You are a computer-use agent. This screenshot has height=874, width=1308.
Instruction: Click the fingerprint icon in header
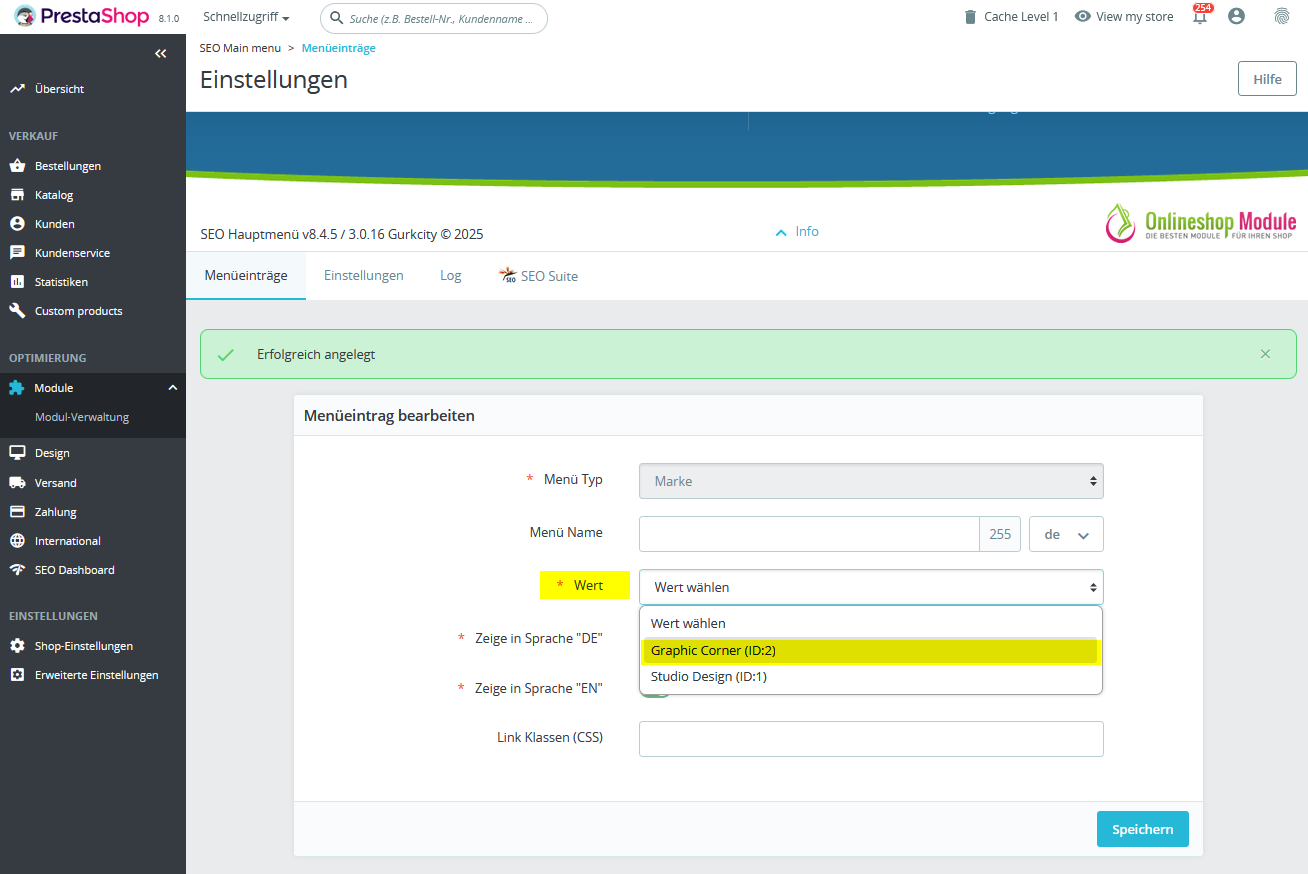1281,16
